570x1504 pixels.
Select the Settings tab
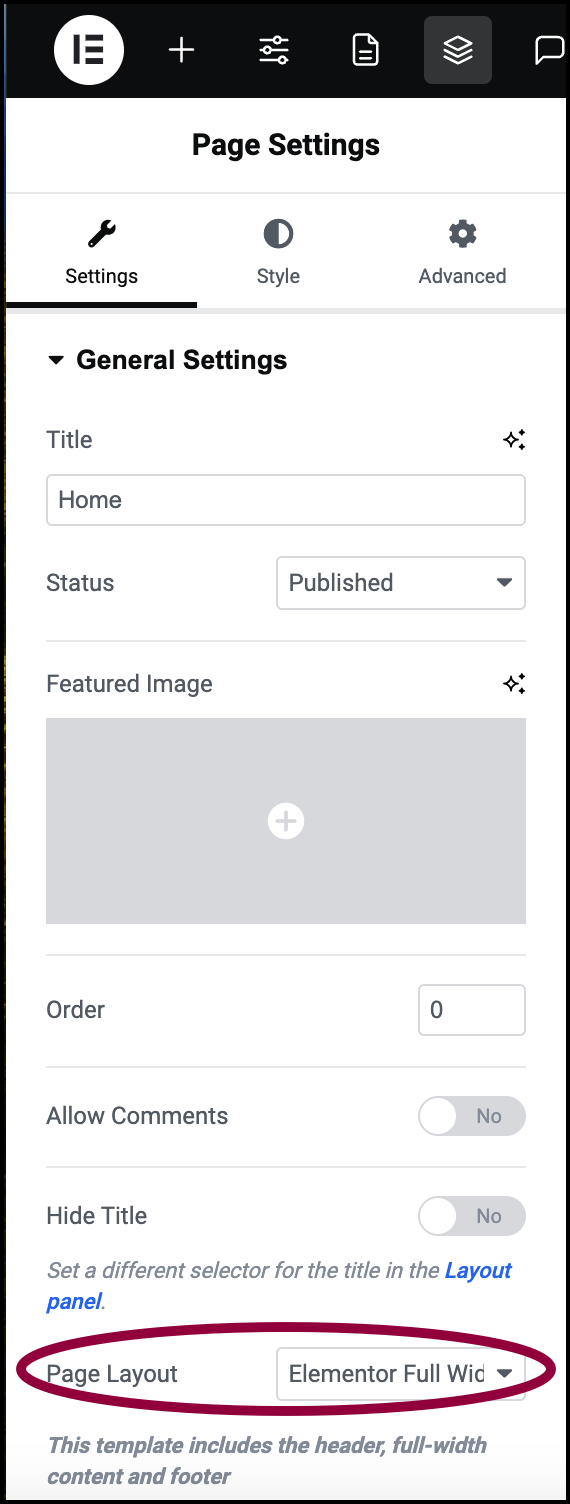coord(102,254)
